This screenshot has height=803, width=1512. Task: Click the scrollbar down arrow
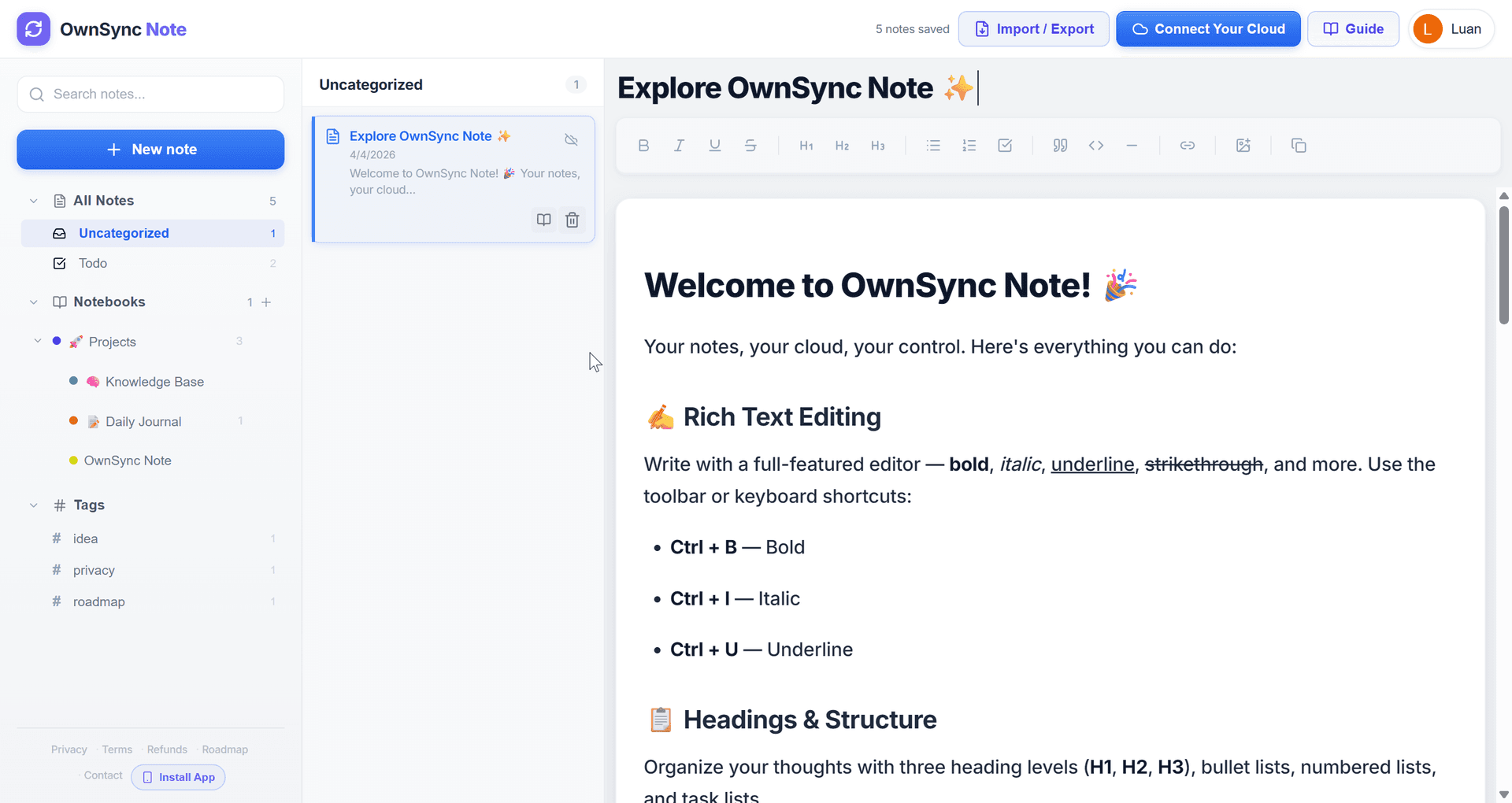click(1503, 794)
